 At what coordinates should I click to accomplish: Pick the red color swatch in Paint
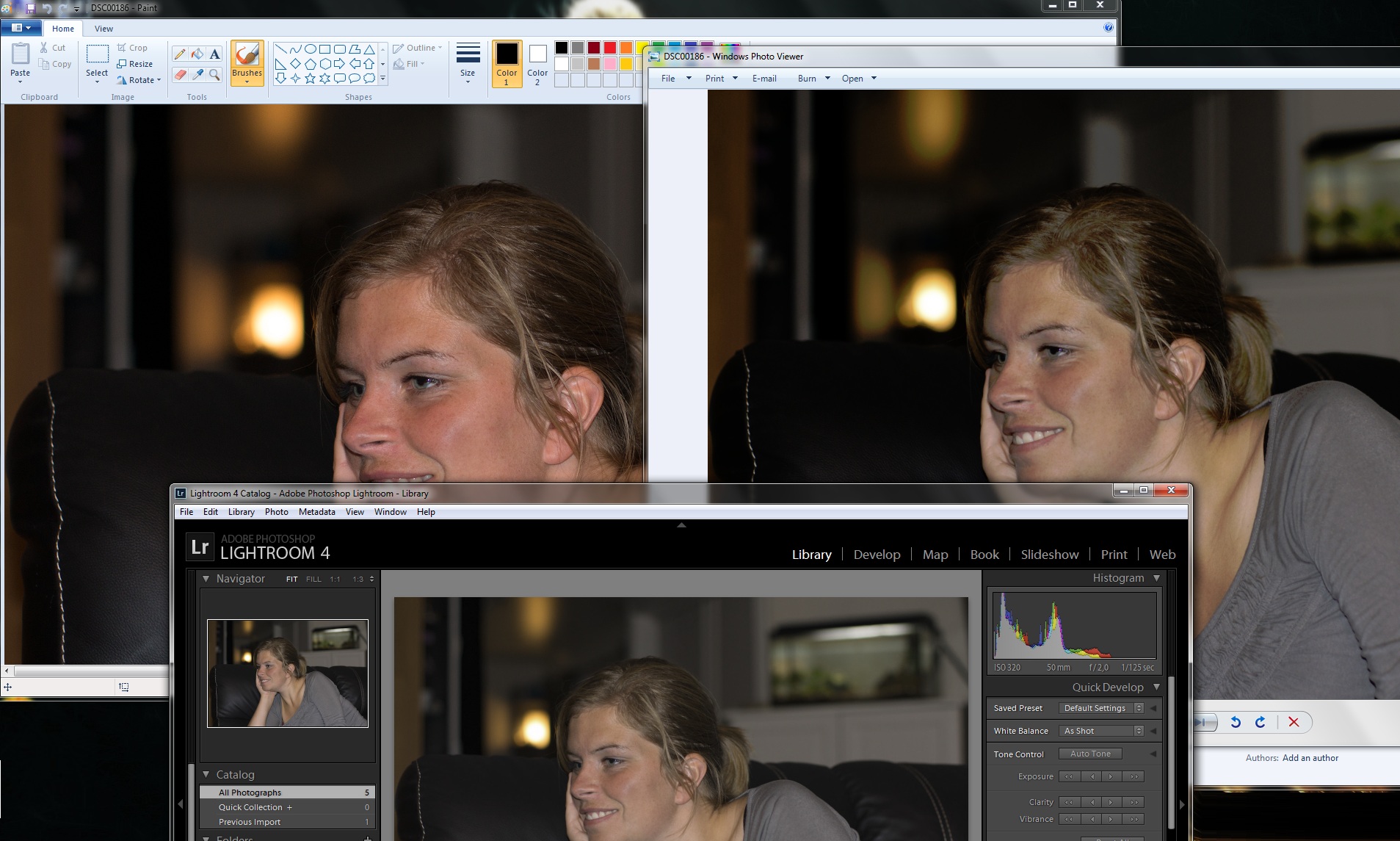pos(609,48)
